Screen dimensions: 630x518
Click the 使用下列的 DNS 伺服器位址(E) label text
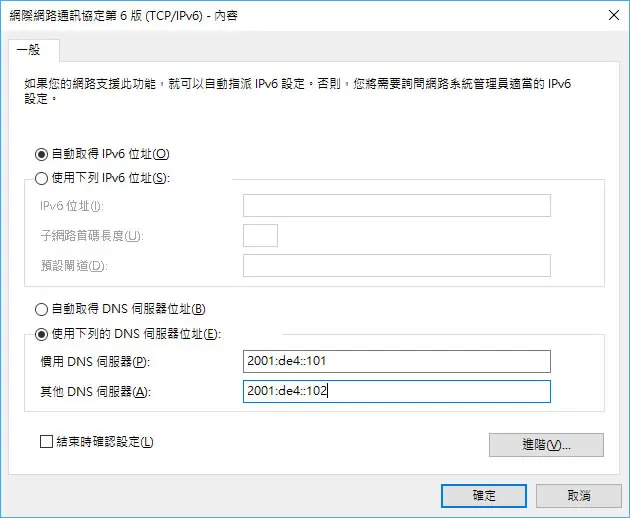[x=136, y=334]
